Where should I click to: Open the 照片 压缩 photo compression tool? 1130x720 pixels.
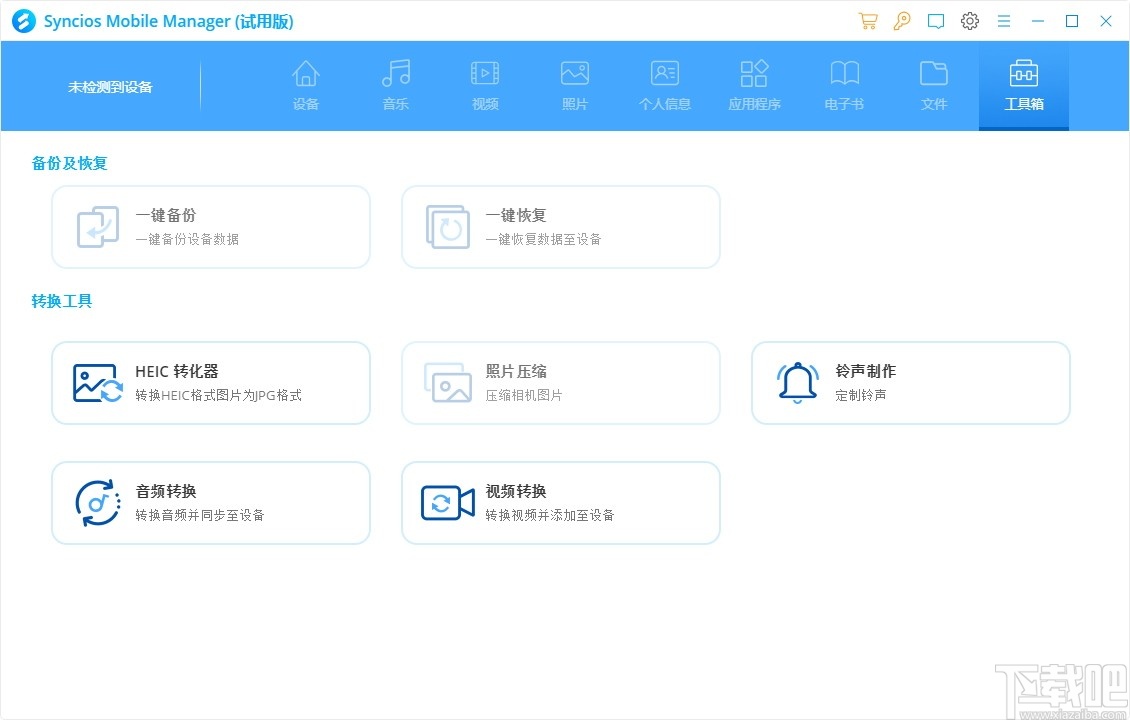click(560, 382)
